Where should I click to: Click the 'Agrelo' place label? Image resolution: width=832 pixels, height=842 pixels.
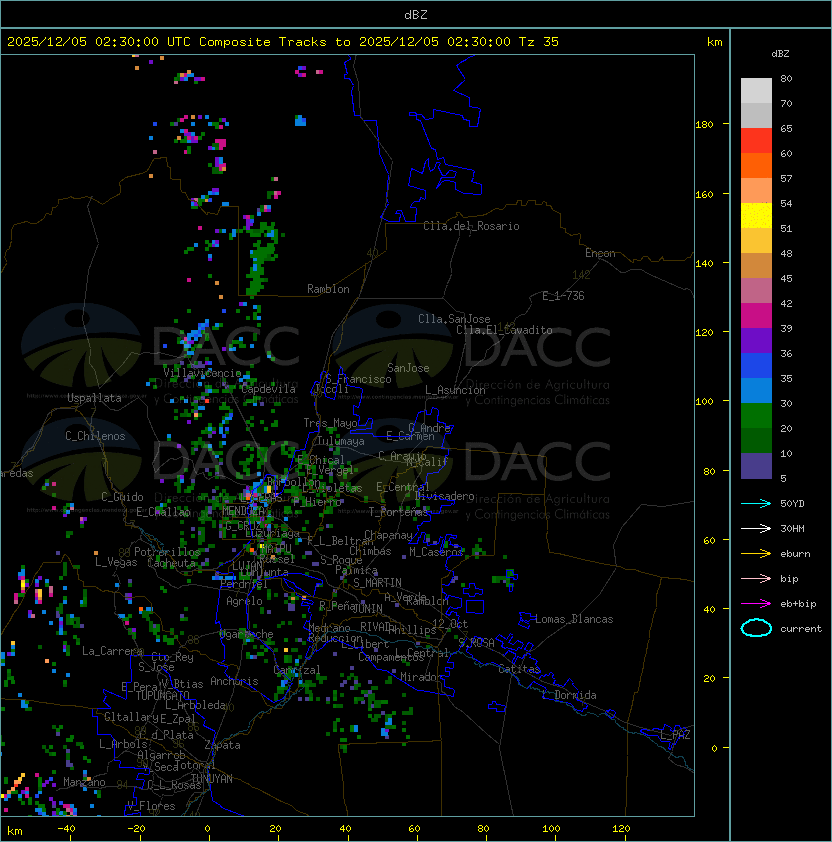tap(244, 601)
